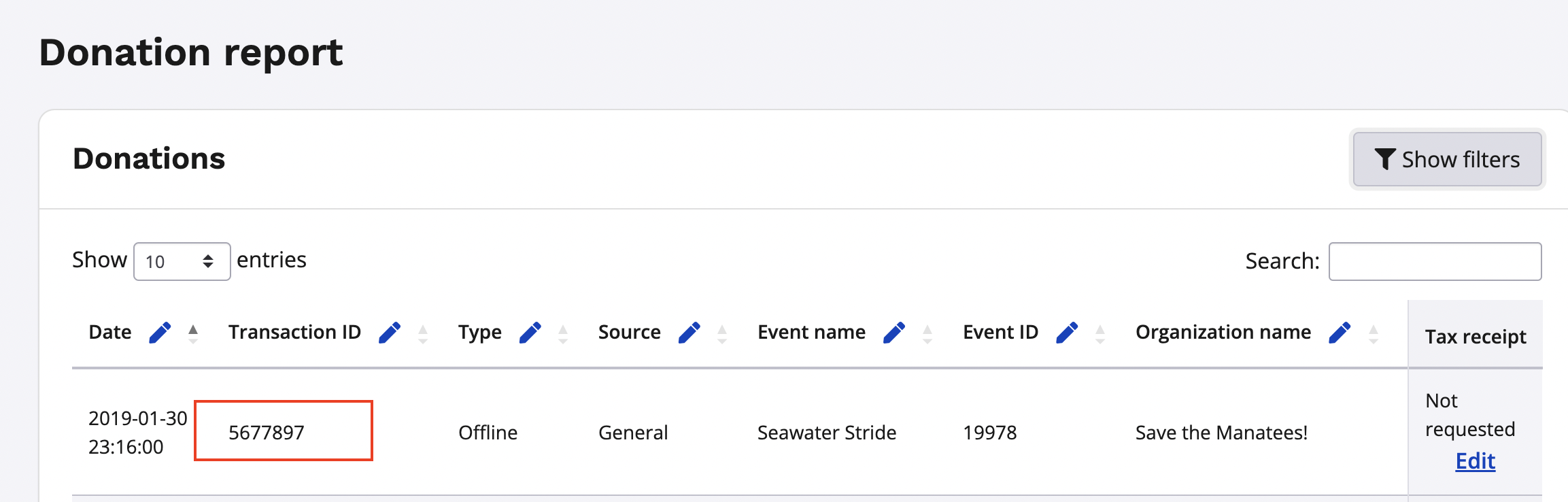1568x502 pixels.
Task: Click the Event ID column header
Action: tap(1000, 332)
